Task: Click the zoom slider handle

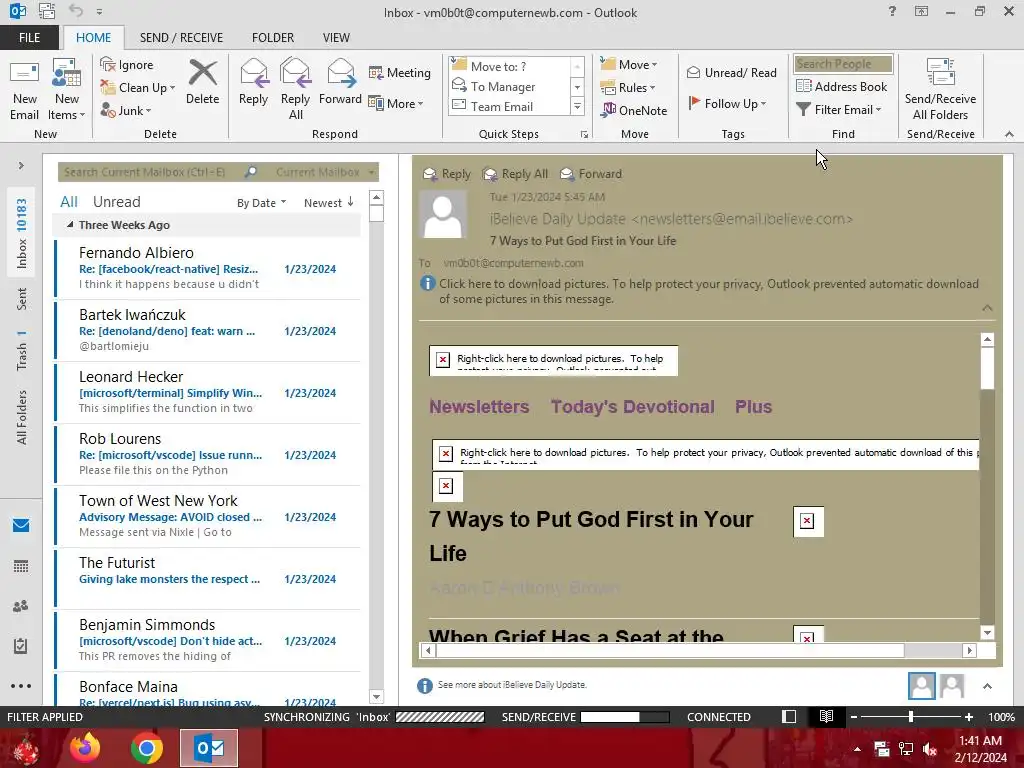Action: 911,716
